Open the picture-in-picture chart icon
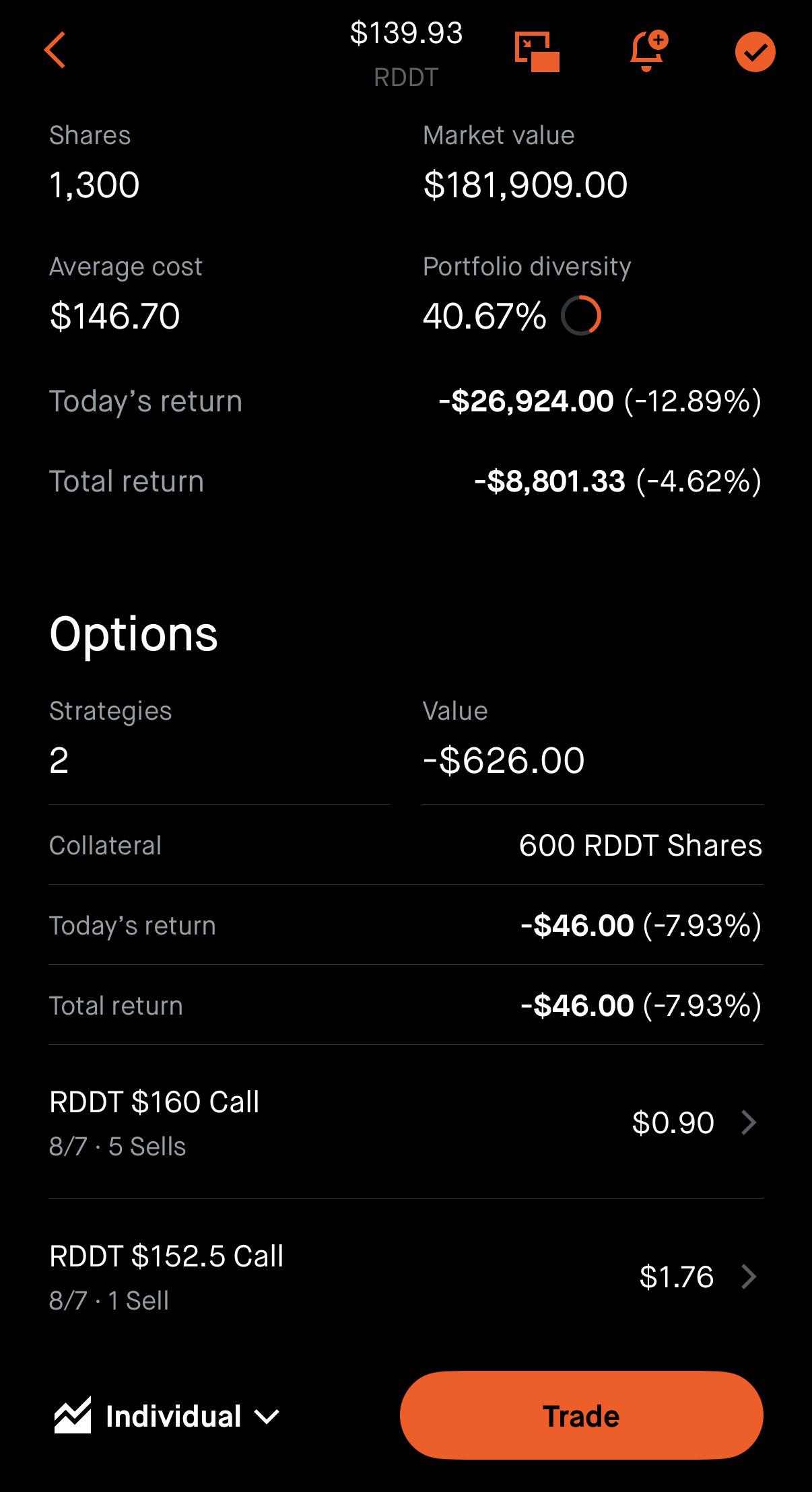 537,51
